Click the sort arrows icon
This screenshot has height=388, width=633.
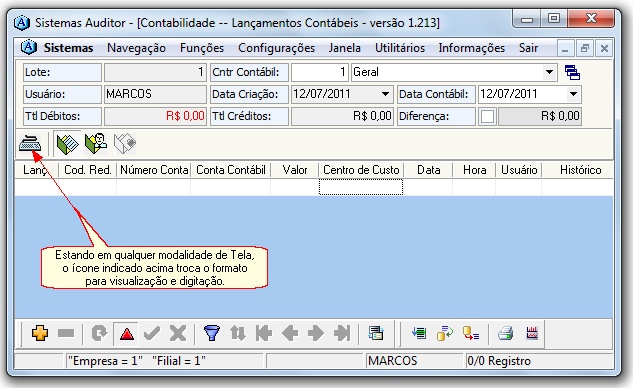(238, 333)
